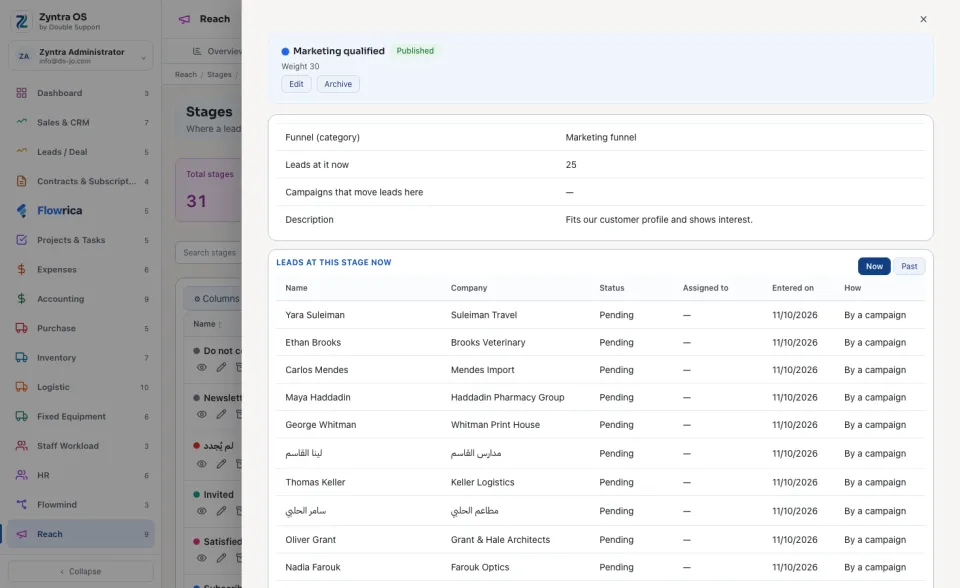Viewport: 960px width, 588px height.
Task: Select the Accounting dollar icon
Action: pos(21,298)
